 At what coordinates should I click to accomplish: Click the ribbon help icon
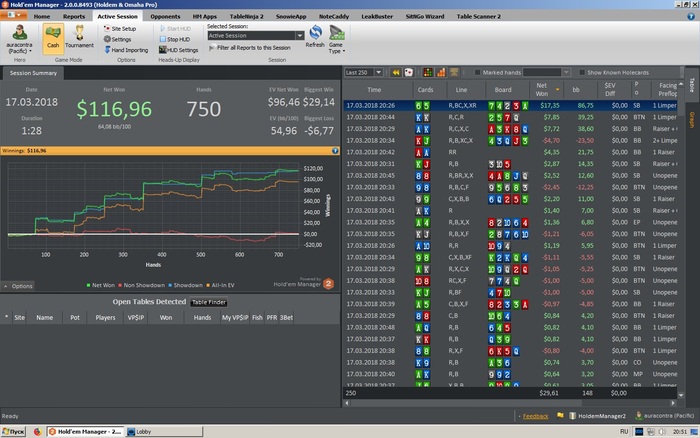[x=691, y=17]
